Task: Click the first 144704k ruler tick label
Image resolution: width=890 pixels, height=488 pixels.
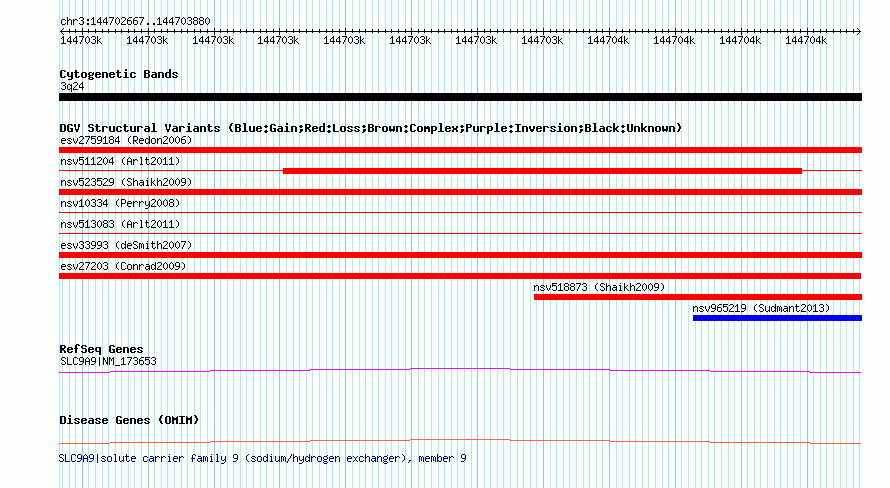Action: (608, 40)
